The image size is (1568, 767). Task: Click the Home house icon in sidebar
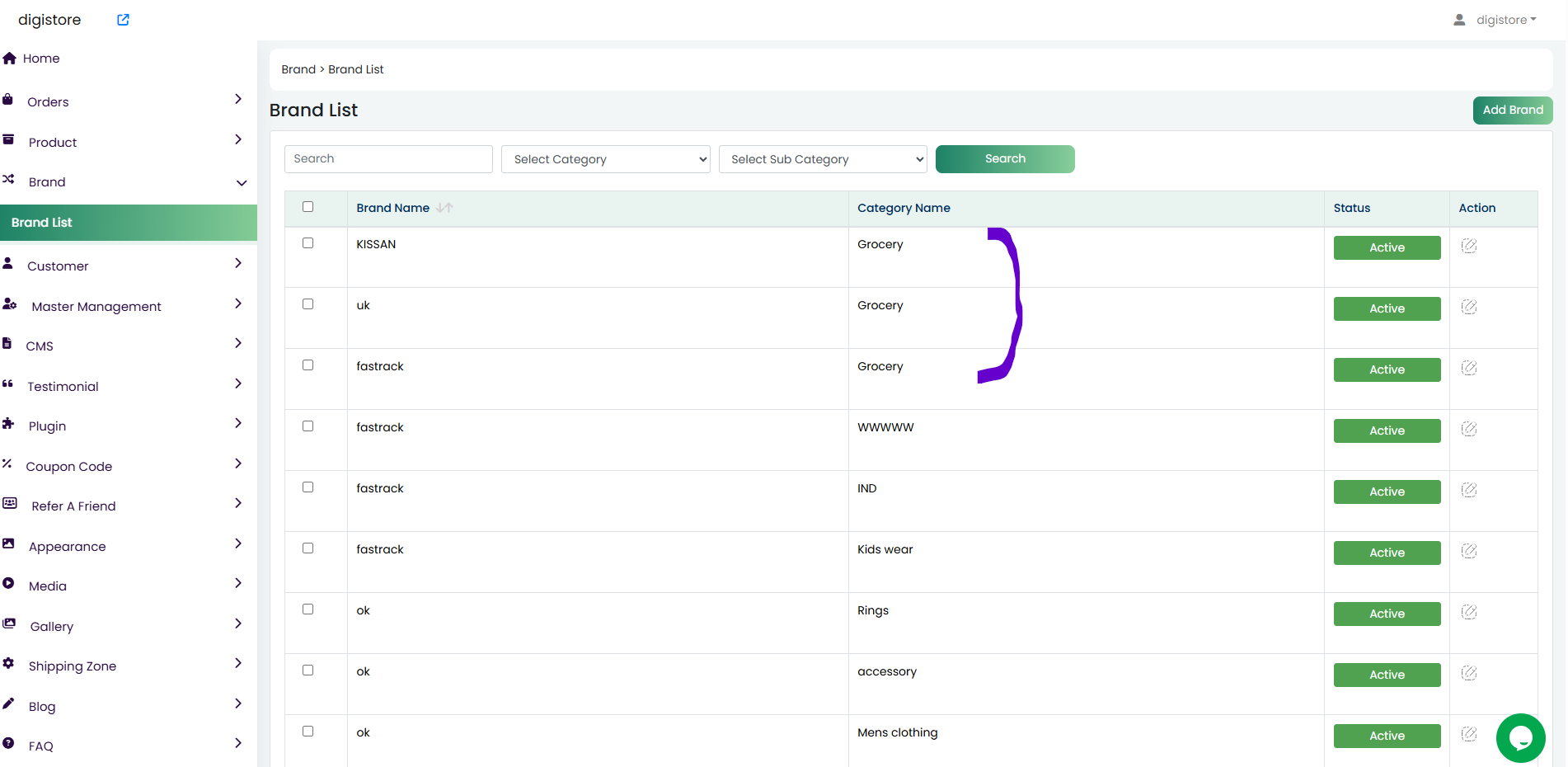[x=10, y=59]
